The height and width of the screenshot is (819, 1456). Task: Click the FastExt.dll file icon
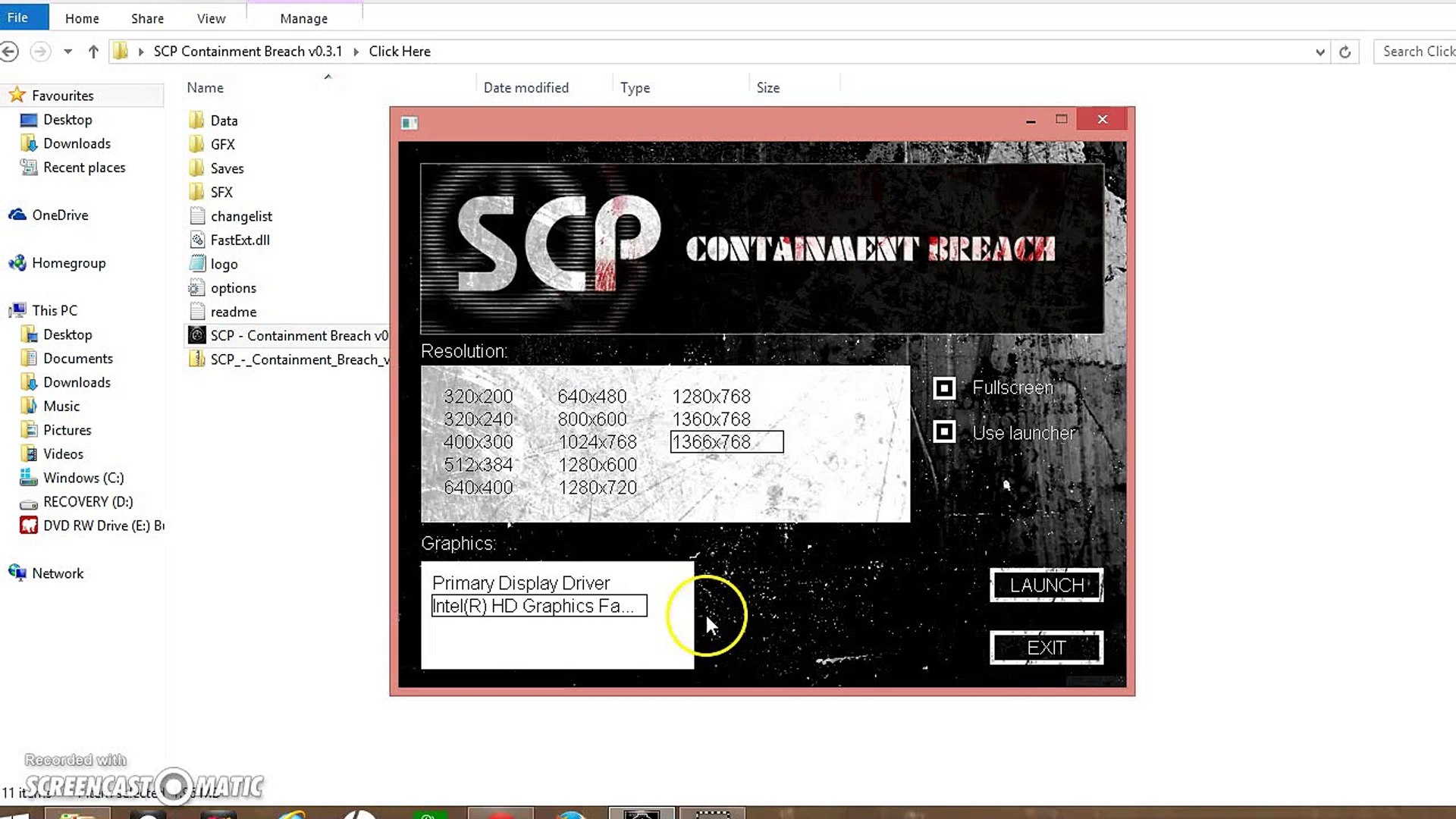pyautogui.click(x=197, y=240)
